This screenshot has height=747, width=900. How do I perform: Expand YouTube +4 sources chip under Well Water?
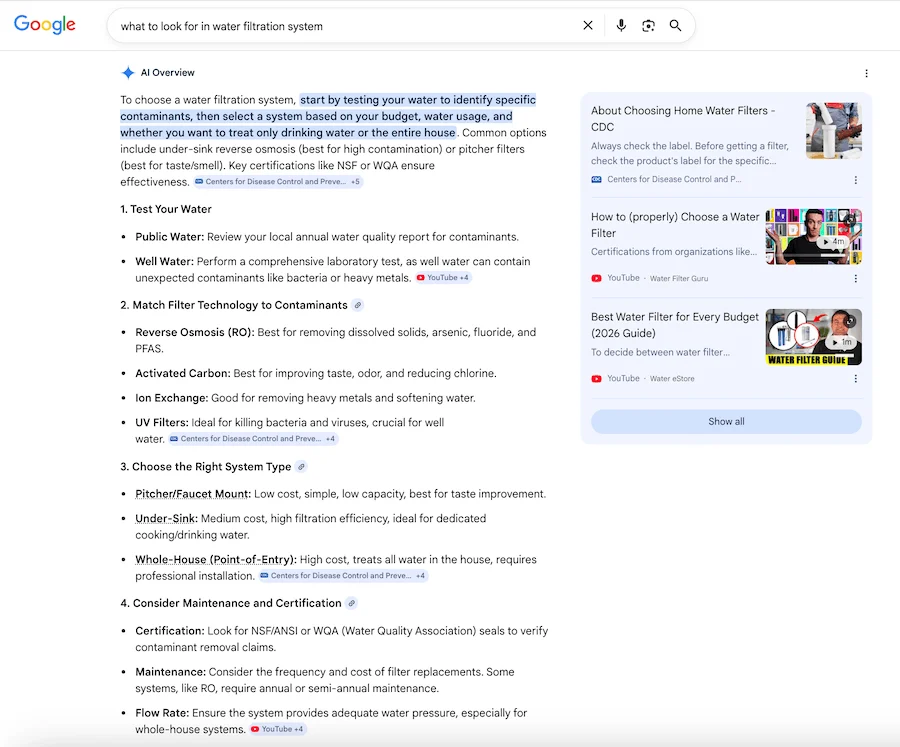[443, 278]
